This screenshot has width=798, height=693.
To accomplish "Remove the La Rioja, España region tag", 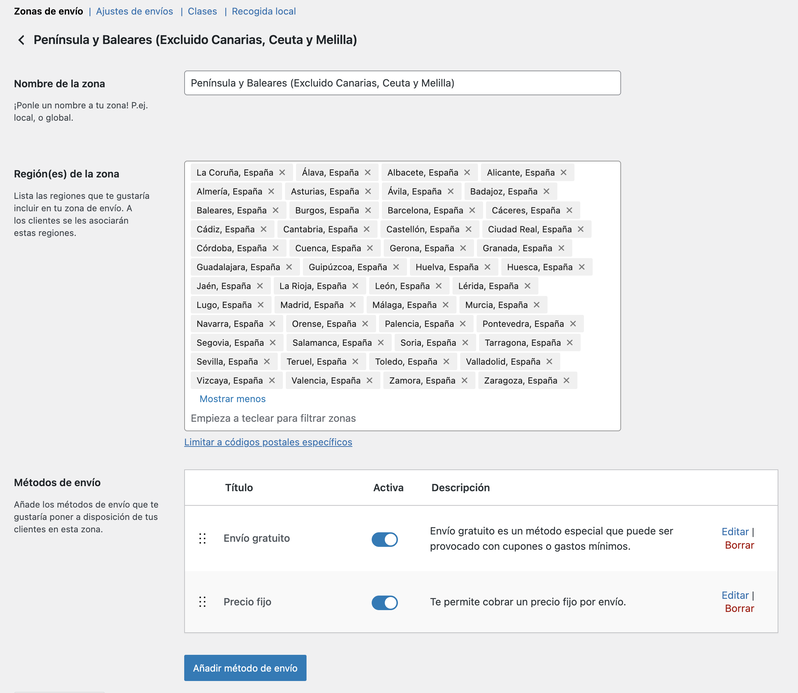I will 355,286.
